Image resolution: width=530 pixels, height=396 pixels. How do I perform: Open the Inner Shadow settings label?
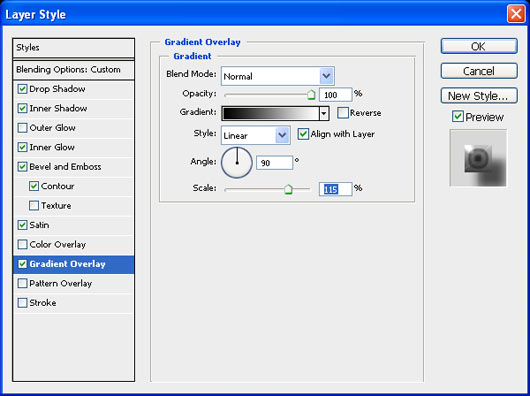pos(58,108)
